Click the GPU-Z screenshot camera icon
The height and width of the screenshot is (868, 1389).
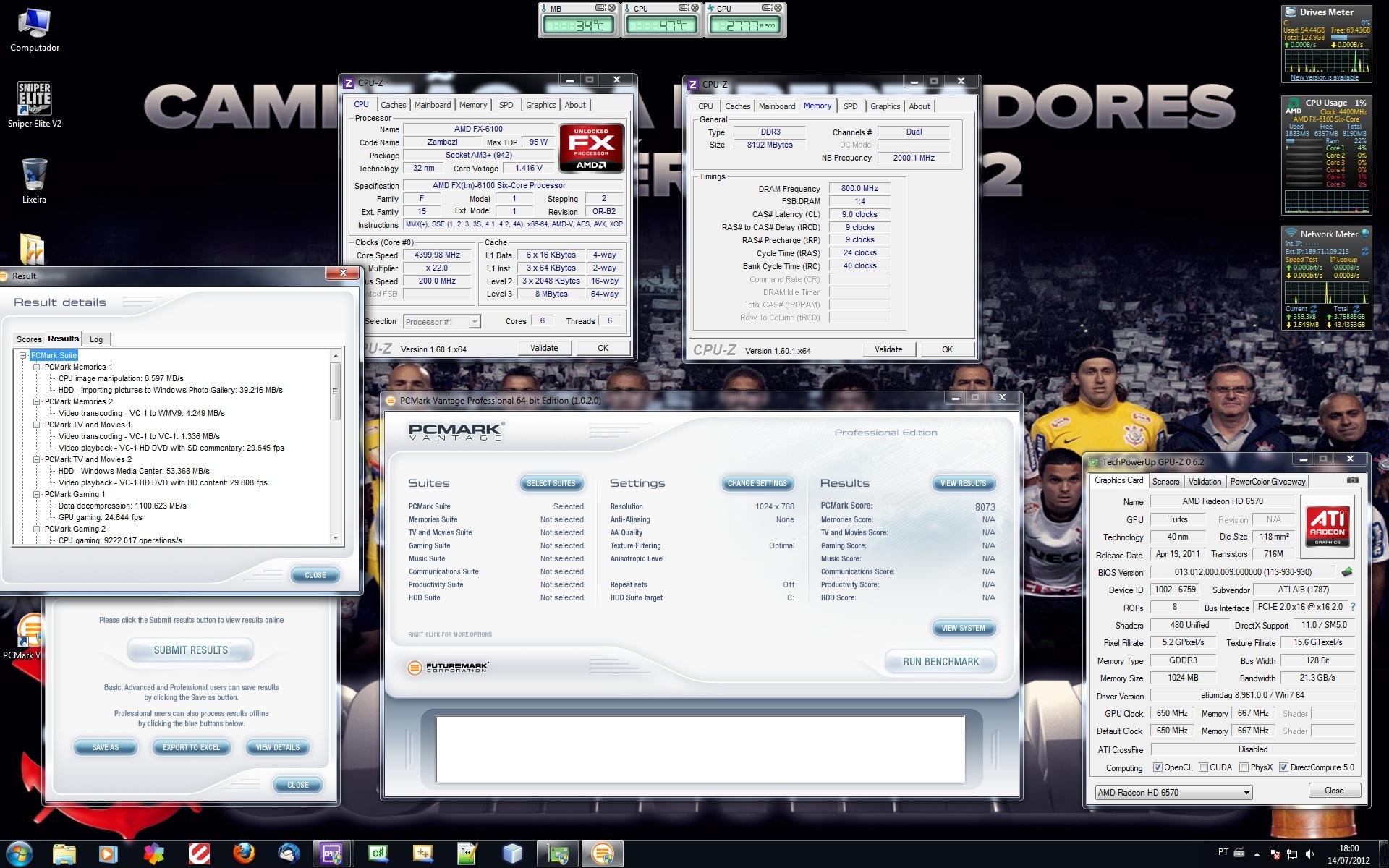pos(1352,480)
